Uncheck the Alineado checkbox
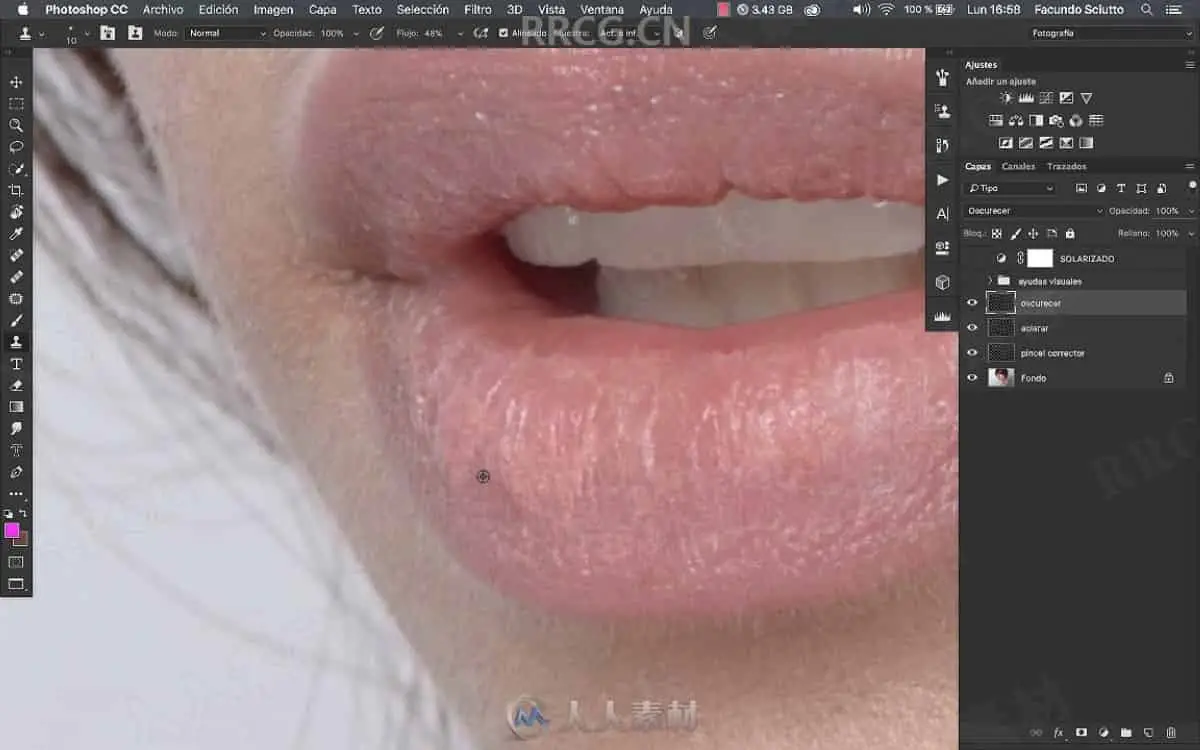Viewport: 1200px width, 750px height. point(504,33)
